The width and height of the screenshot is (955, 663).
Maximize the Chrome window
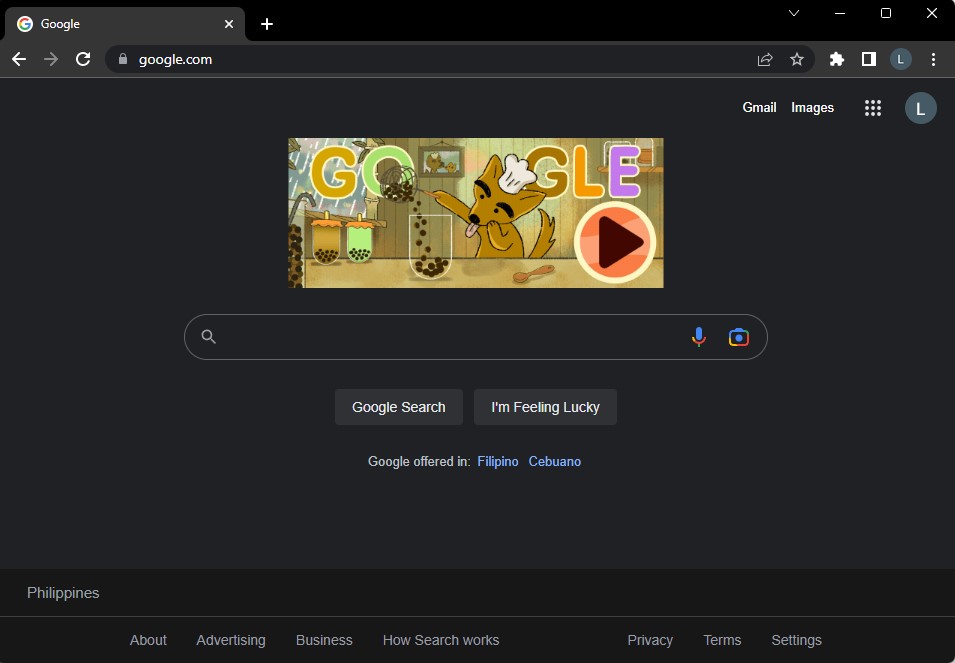point(886,13)
